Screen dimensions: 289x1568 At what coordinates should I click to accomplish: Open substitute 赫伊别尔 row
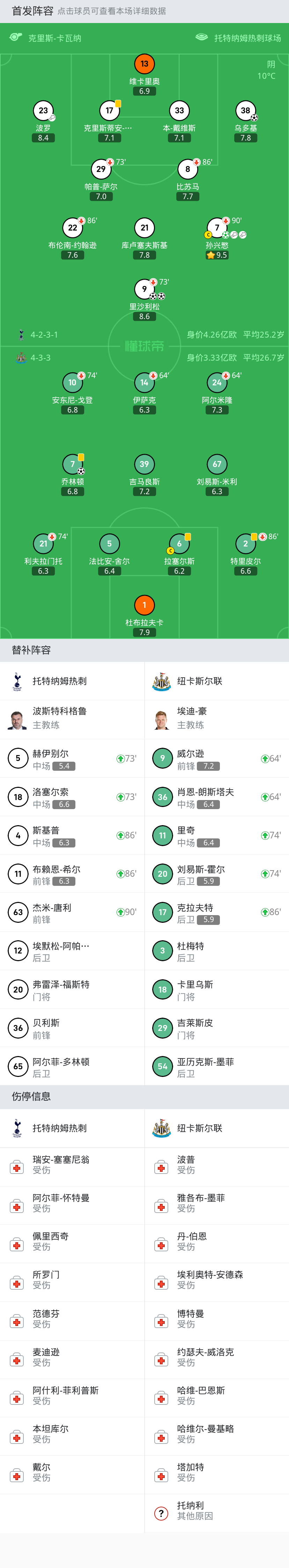72,759
